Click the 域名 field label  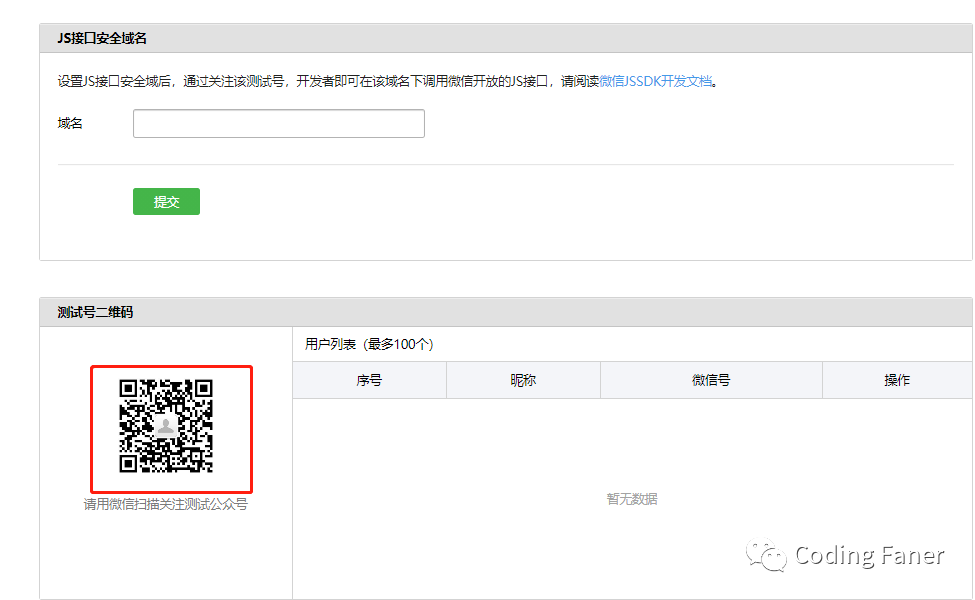tap(70, 123)
